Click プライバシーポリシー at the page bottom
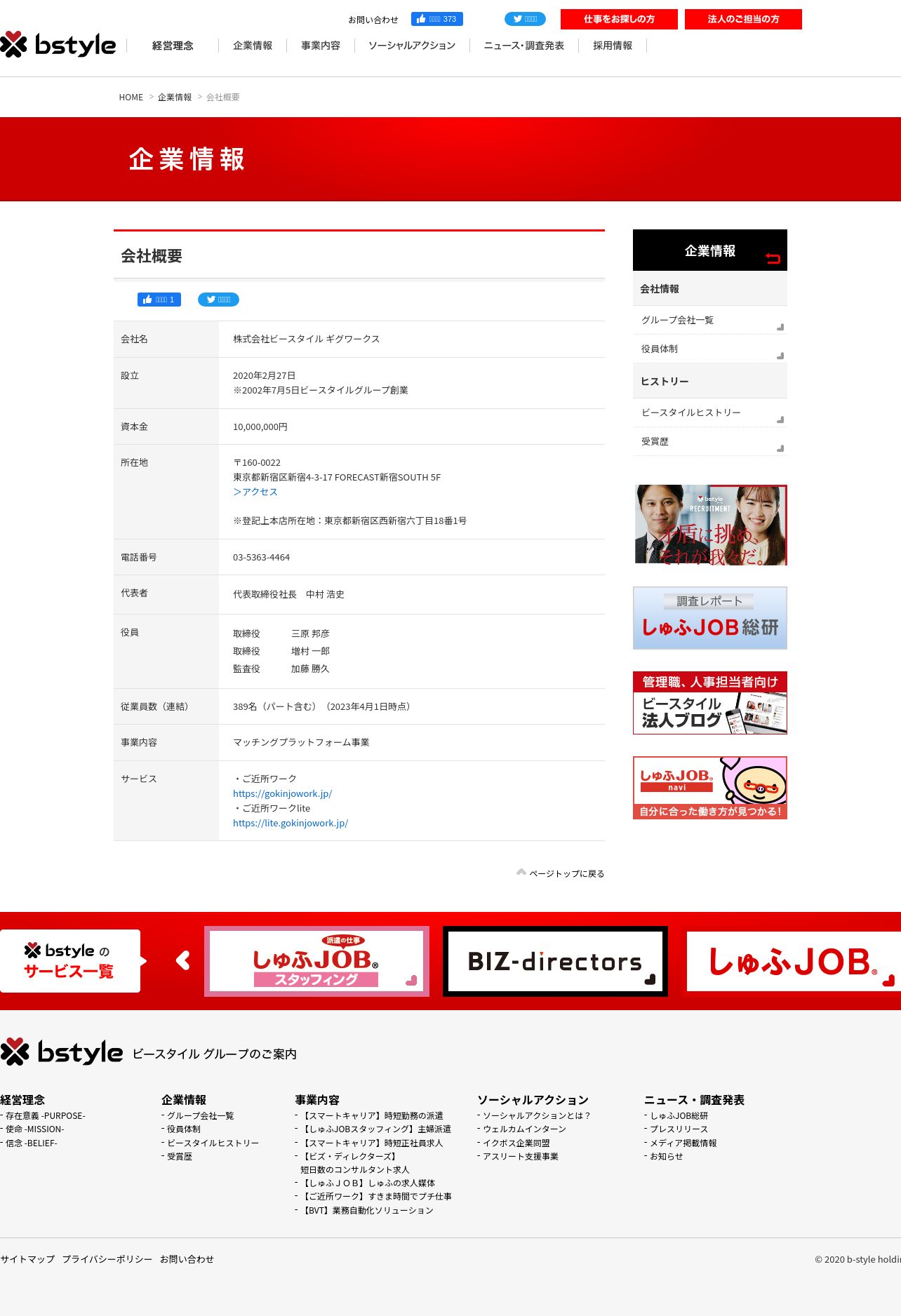901x1316 pixels. click(x=107, y=1259)
